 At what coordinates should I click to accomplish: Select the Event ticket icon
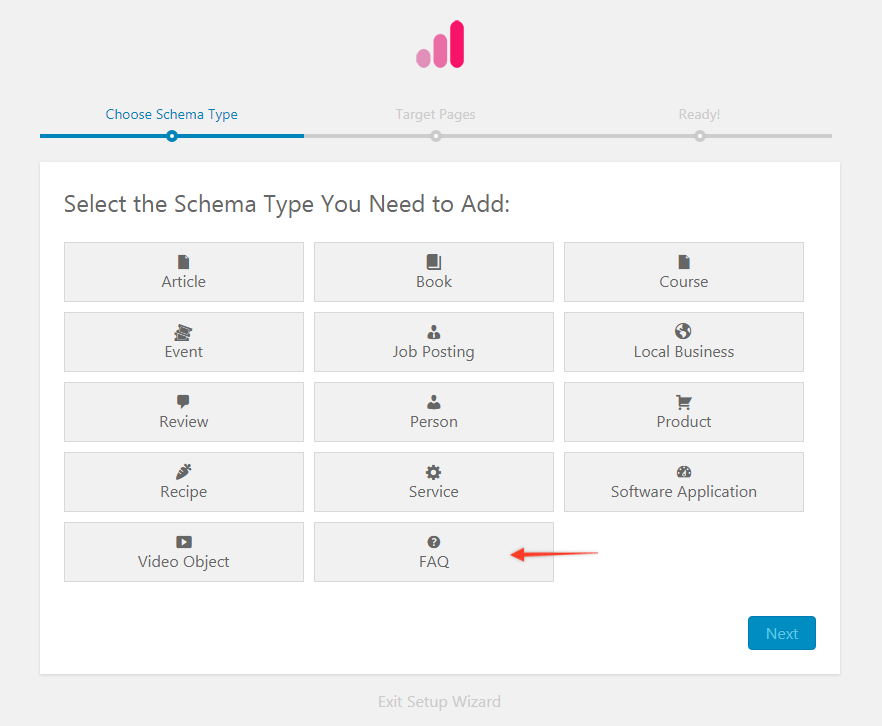pyautogui.click(x=184, y=332)
